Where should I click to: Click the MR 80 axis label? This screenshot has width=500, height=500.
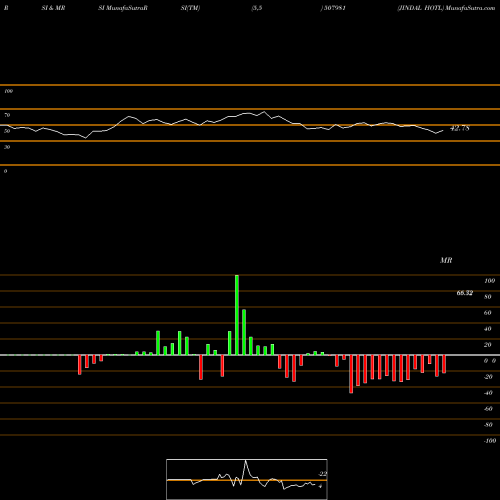488,297
